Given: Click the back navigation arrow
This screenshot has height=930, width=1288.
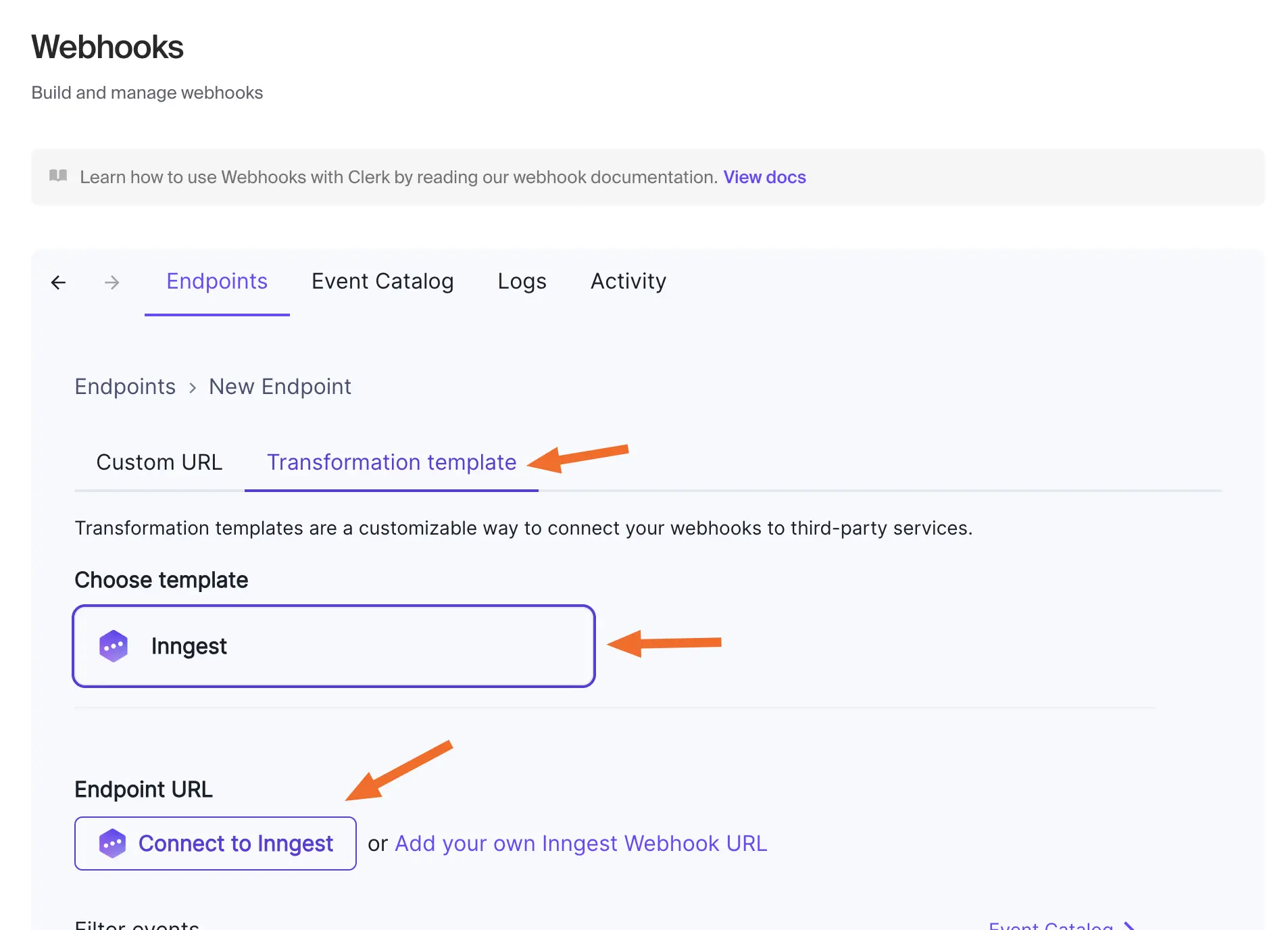Looking at the screenshot, I should (x=58, y=282).
